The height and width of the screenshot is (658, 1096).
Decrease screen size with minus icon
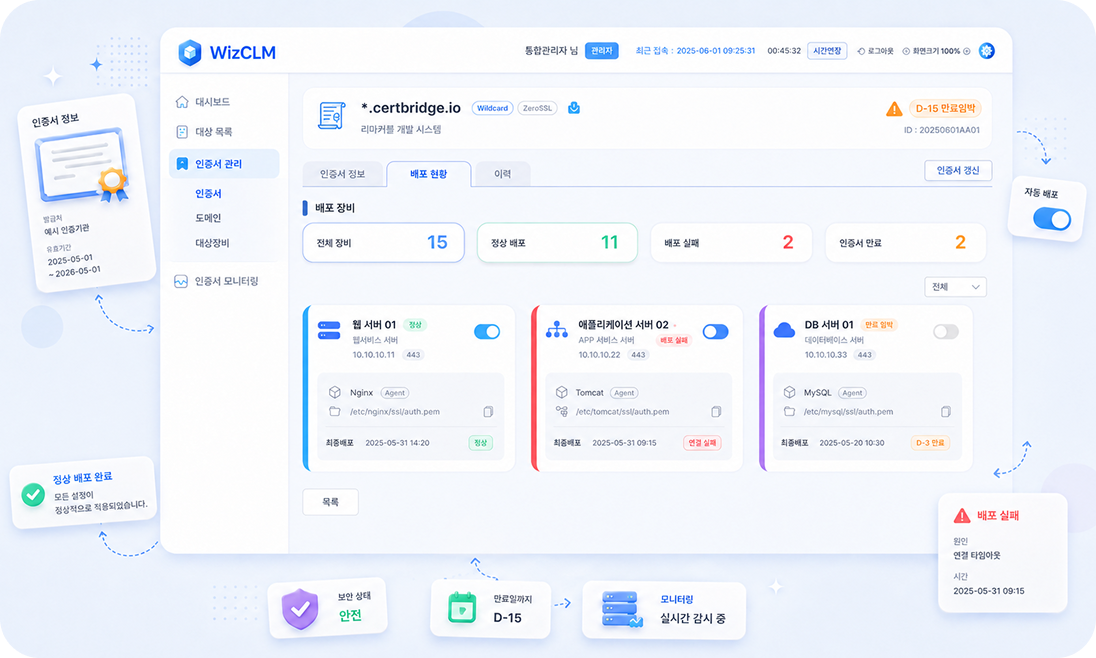pyautogui.click(x=906, y=51)
